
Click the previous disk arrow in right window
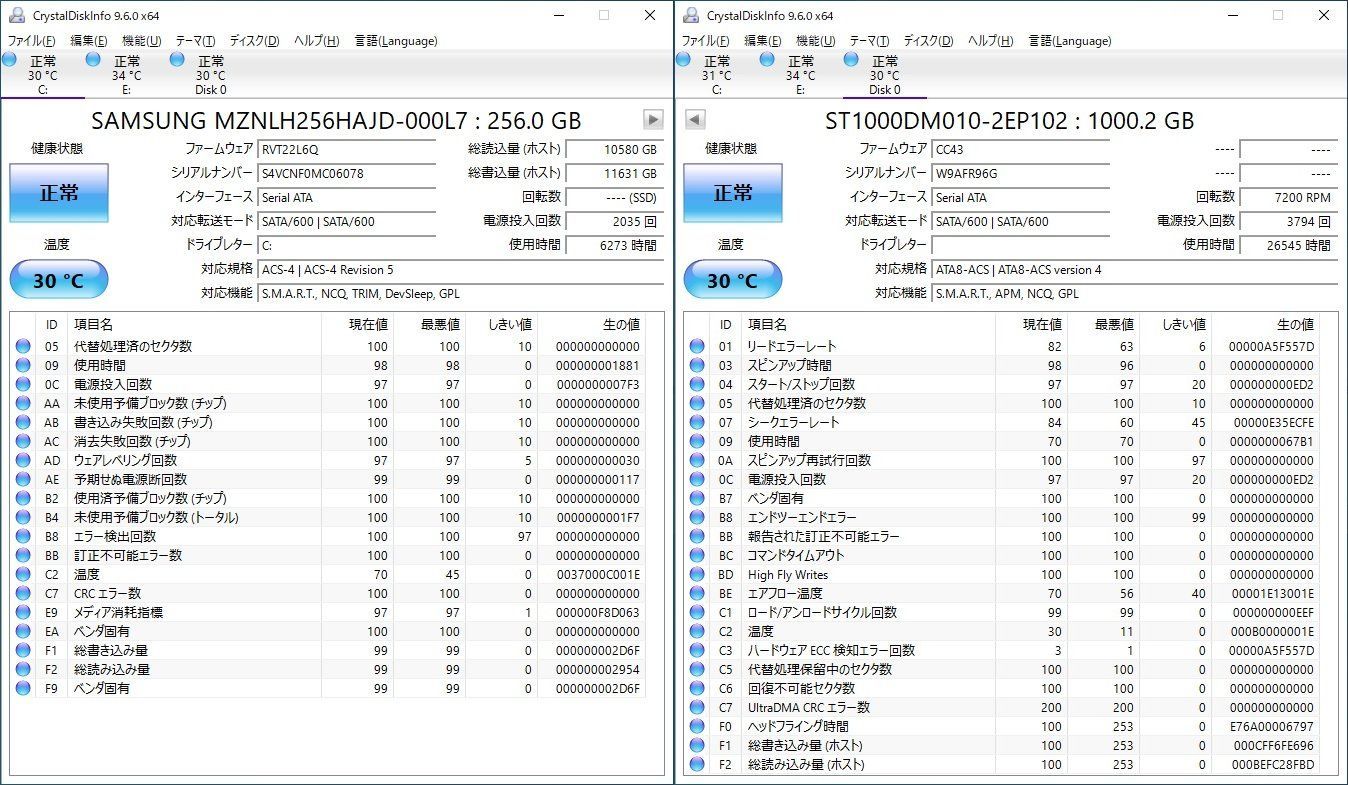pyautogui.click(x=695, y=120)
